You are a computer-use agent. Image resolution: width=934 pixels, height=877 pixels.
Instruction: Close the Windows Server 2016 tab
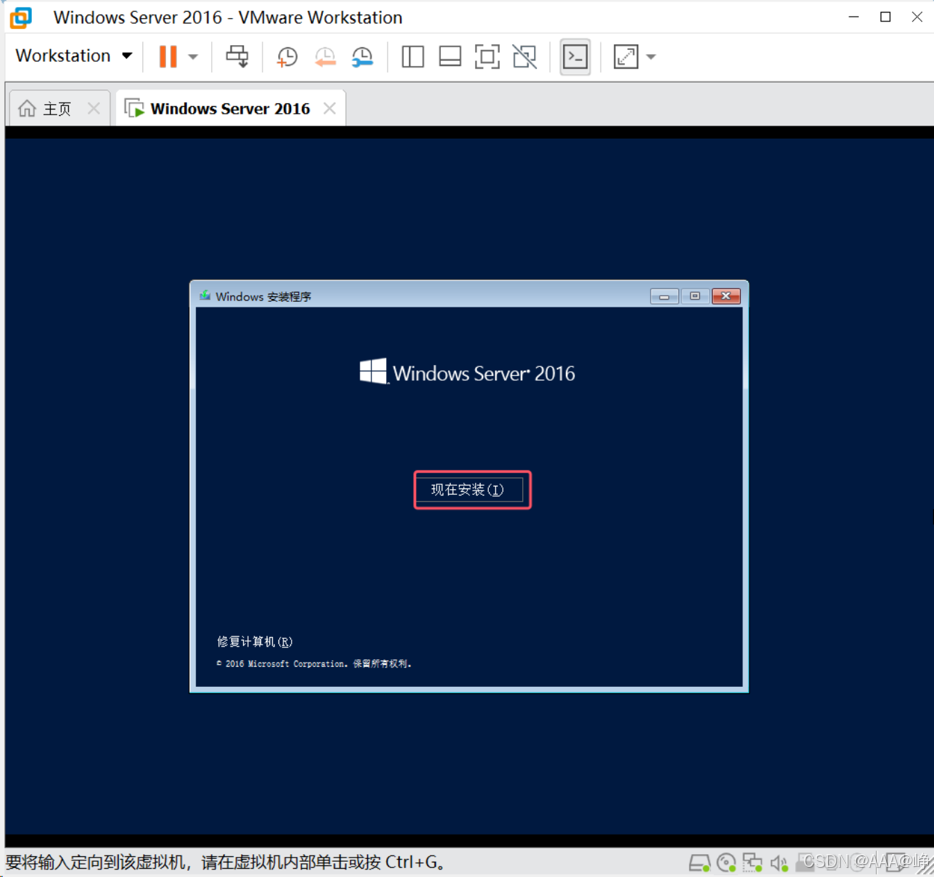pyautogui.click(x=329, y=108)
